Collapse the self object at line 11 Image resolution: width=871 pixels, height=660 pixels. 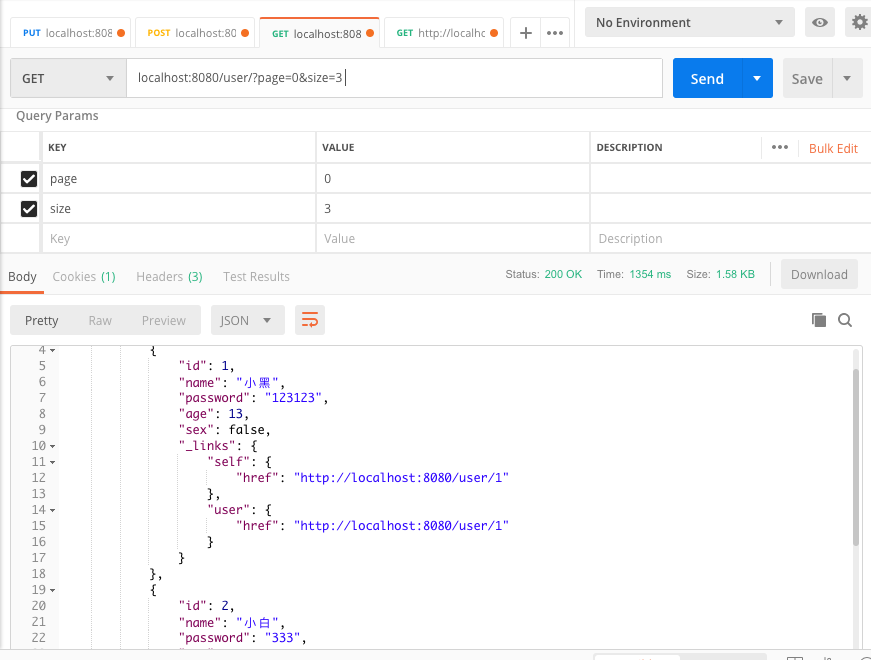click(53, 462)
